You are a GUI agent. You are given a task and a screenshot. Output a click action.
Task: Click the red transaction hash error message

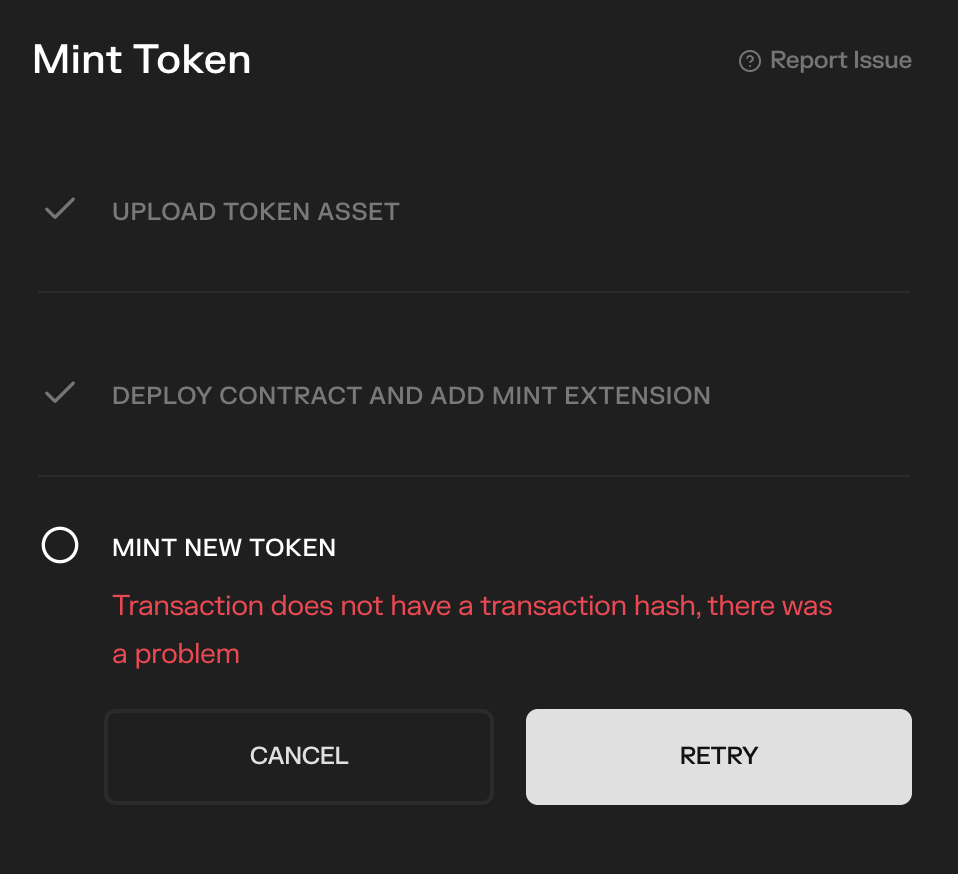[472, 606]
